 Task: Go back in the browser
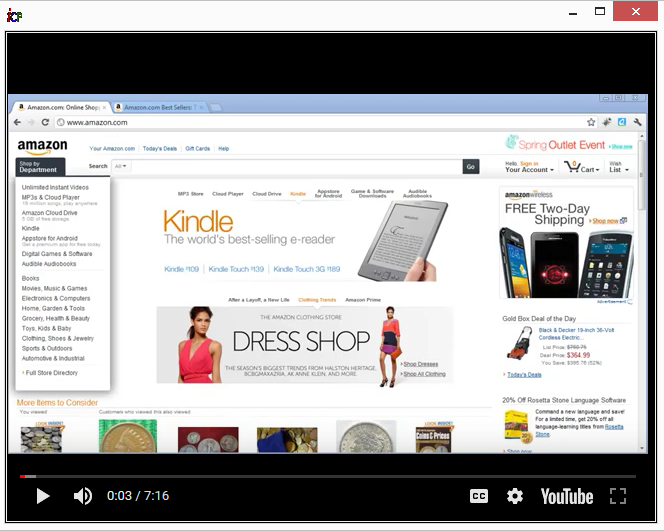pos(17,122)
